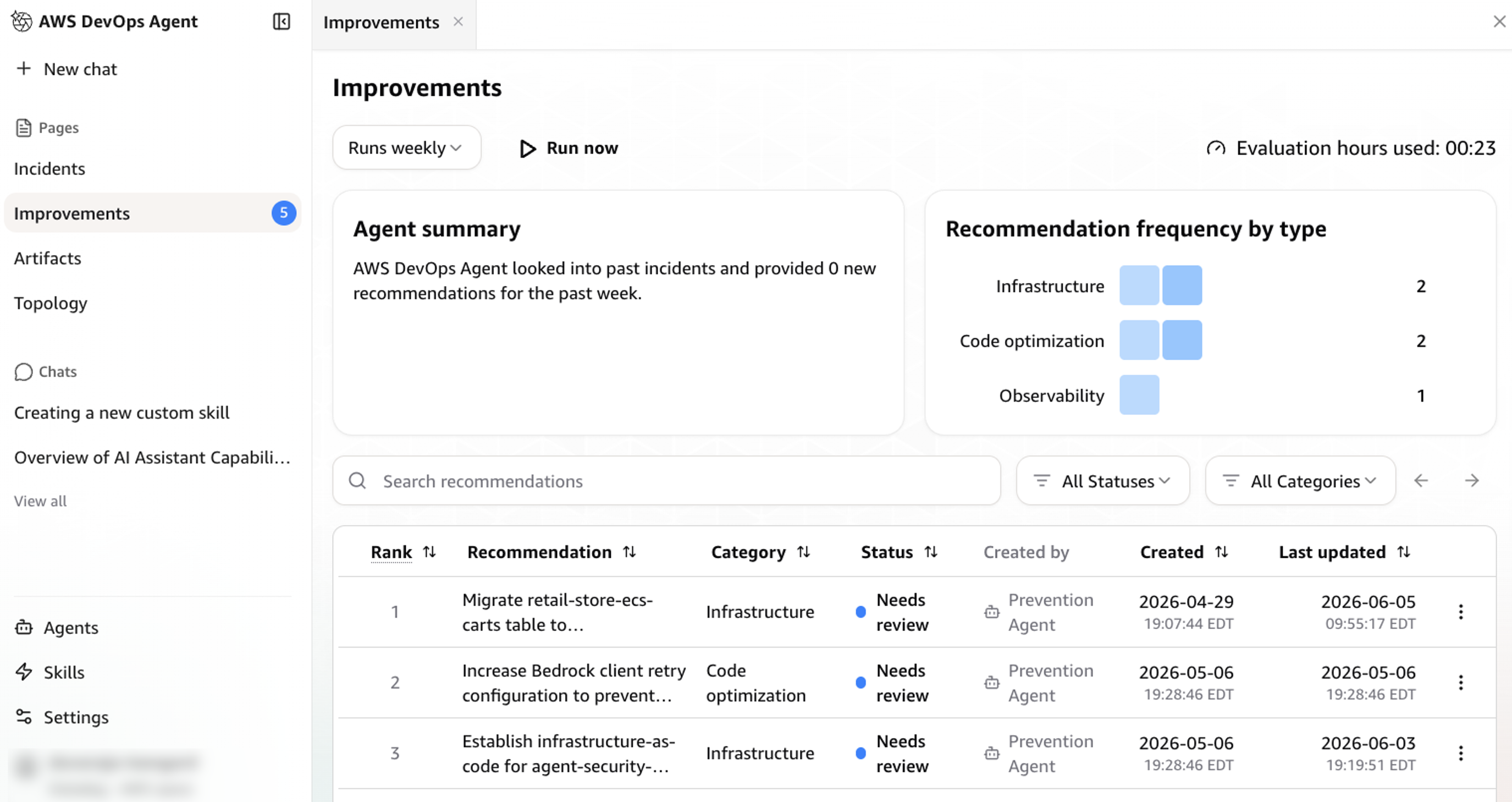Select Improvements in the sidebar

(152, 213)
